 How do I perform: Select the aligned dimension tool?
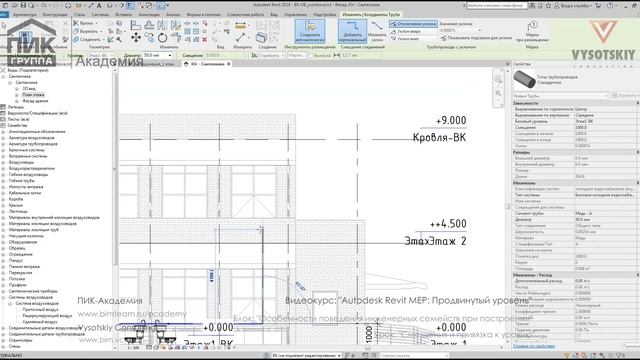[x=241, y=38]
